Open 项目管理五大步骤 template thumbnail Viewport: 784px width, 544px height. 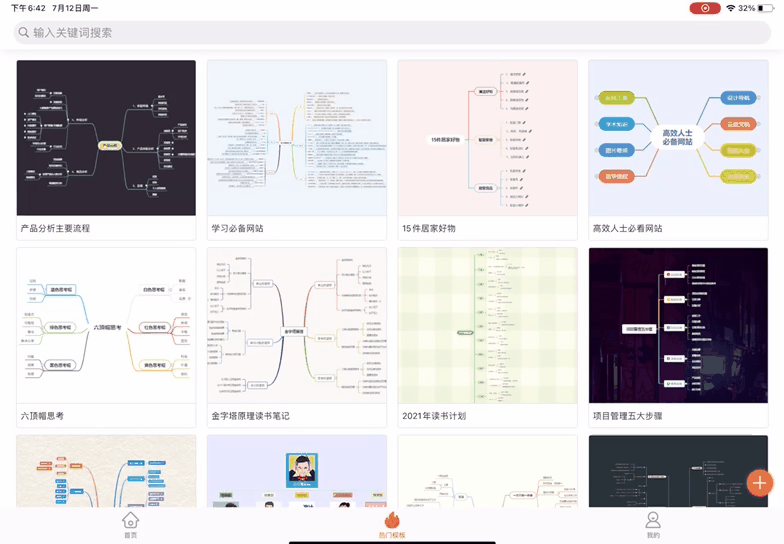pyautogui.click(x=678, y=326)
